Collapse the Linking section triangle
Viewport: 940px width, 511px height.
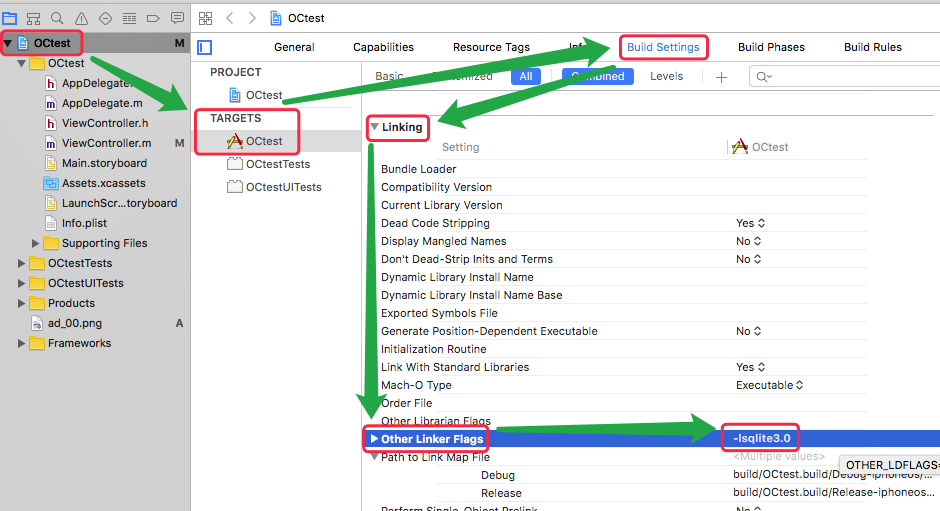pyautogui.click(x=375, y=127)
